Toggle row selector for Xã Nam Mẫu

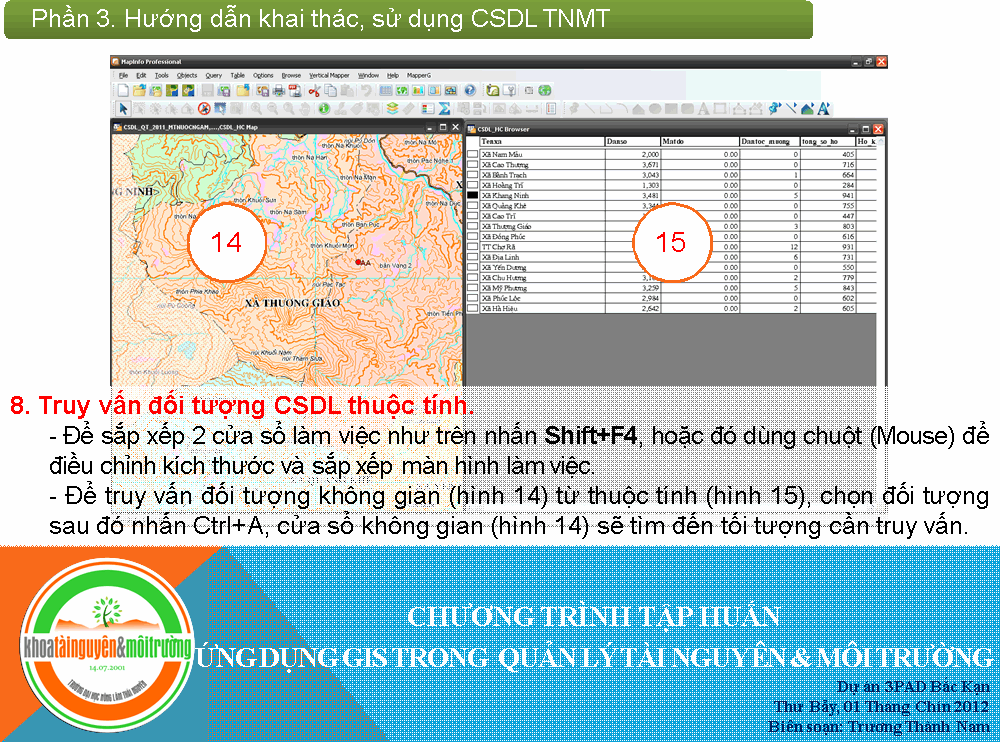click(473, 154)
